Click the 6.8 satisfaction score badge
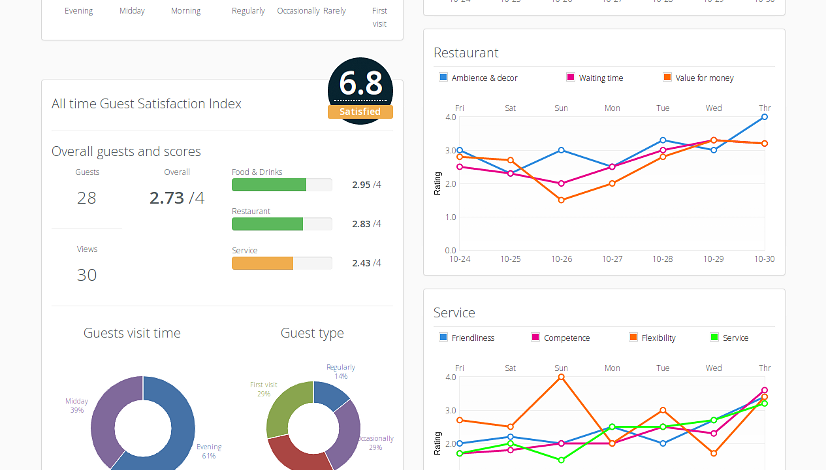 pyautogui.click(x=360, y=84)
